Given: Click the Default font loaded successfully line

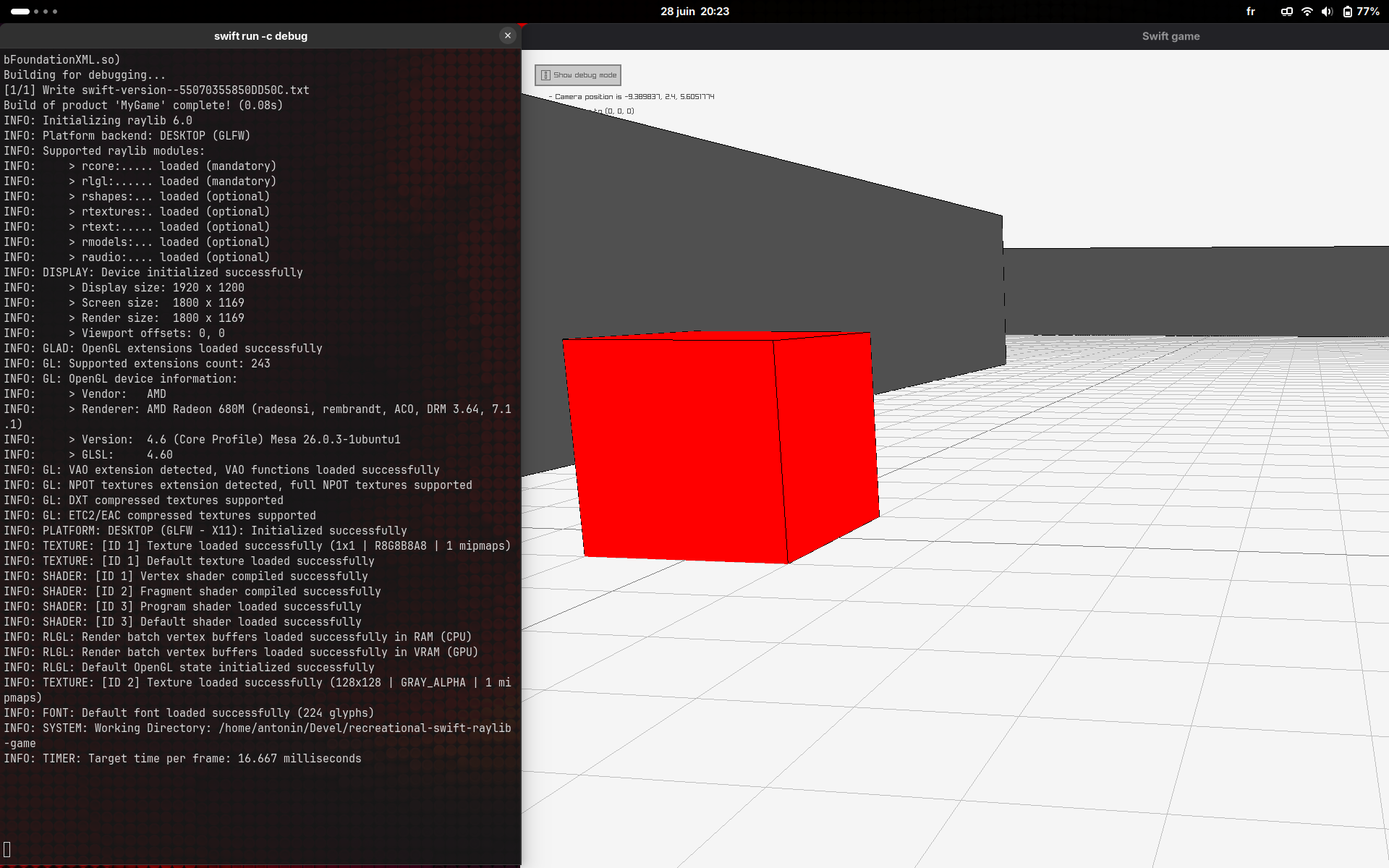Looking at the screenshot, I should [189, 713].
